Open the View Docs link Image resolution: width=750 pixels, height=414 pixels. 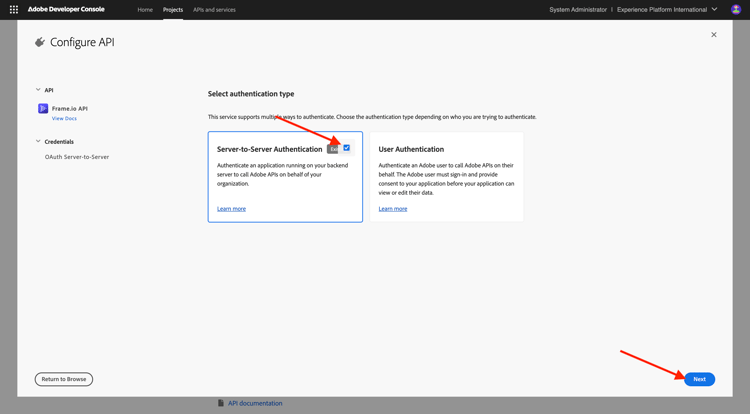(64, 119)
